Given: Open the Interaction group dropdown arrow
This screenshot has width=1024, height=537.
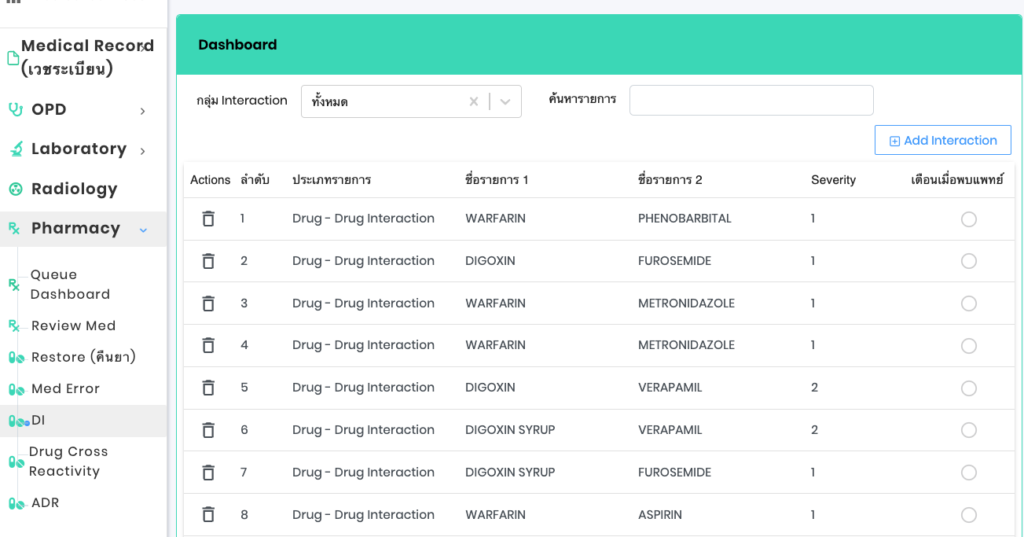Looking at the screenshot, I should [505, 102].
